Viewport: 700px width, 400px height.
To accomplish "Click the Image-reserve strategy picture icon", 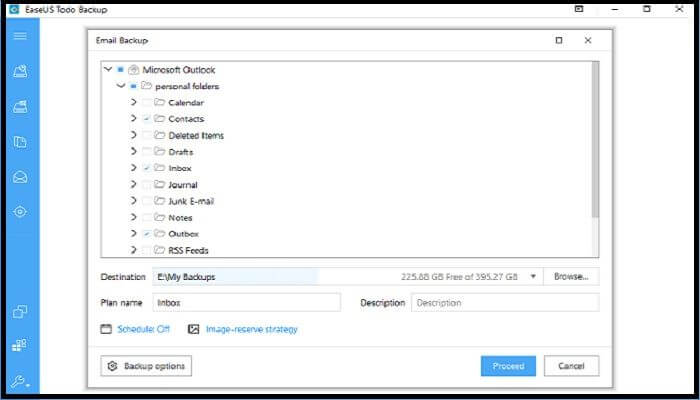I will click(193, 329).
